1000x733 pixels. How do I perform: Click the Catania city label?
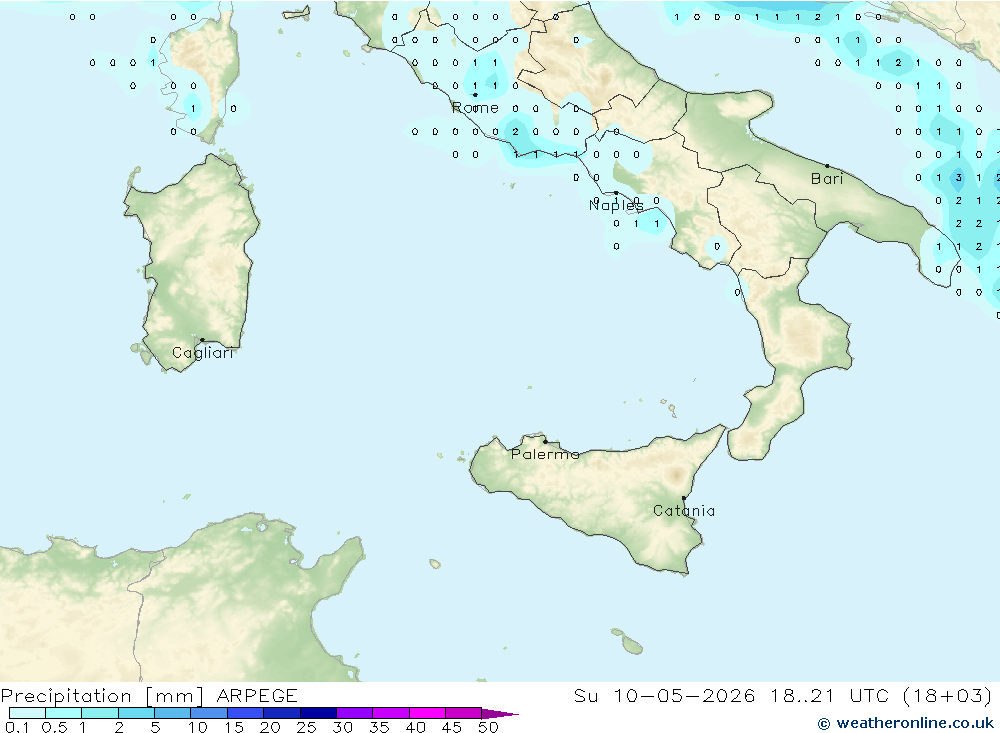pos(684,510)
